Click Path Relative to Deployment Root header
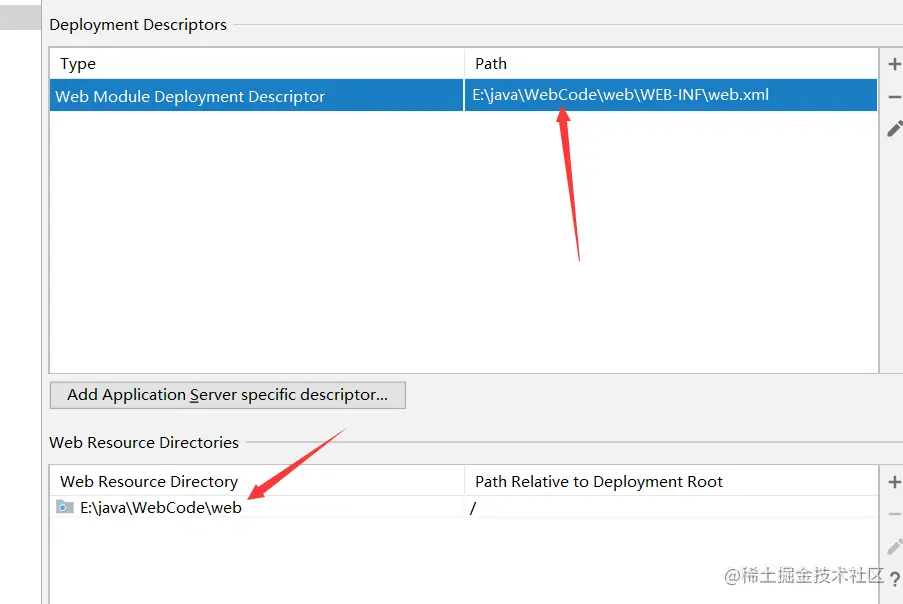 coord(671,481)
